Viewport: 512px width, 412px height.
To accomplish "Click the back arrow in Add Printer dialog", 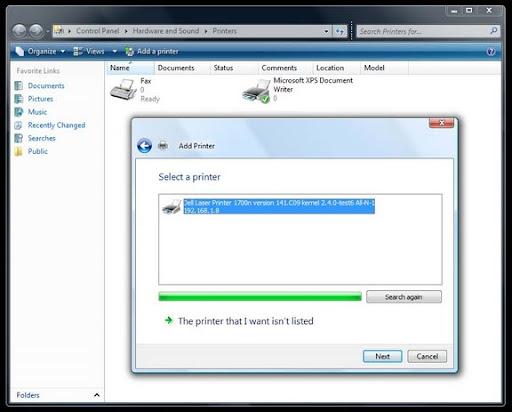I will tap(144, 146).
